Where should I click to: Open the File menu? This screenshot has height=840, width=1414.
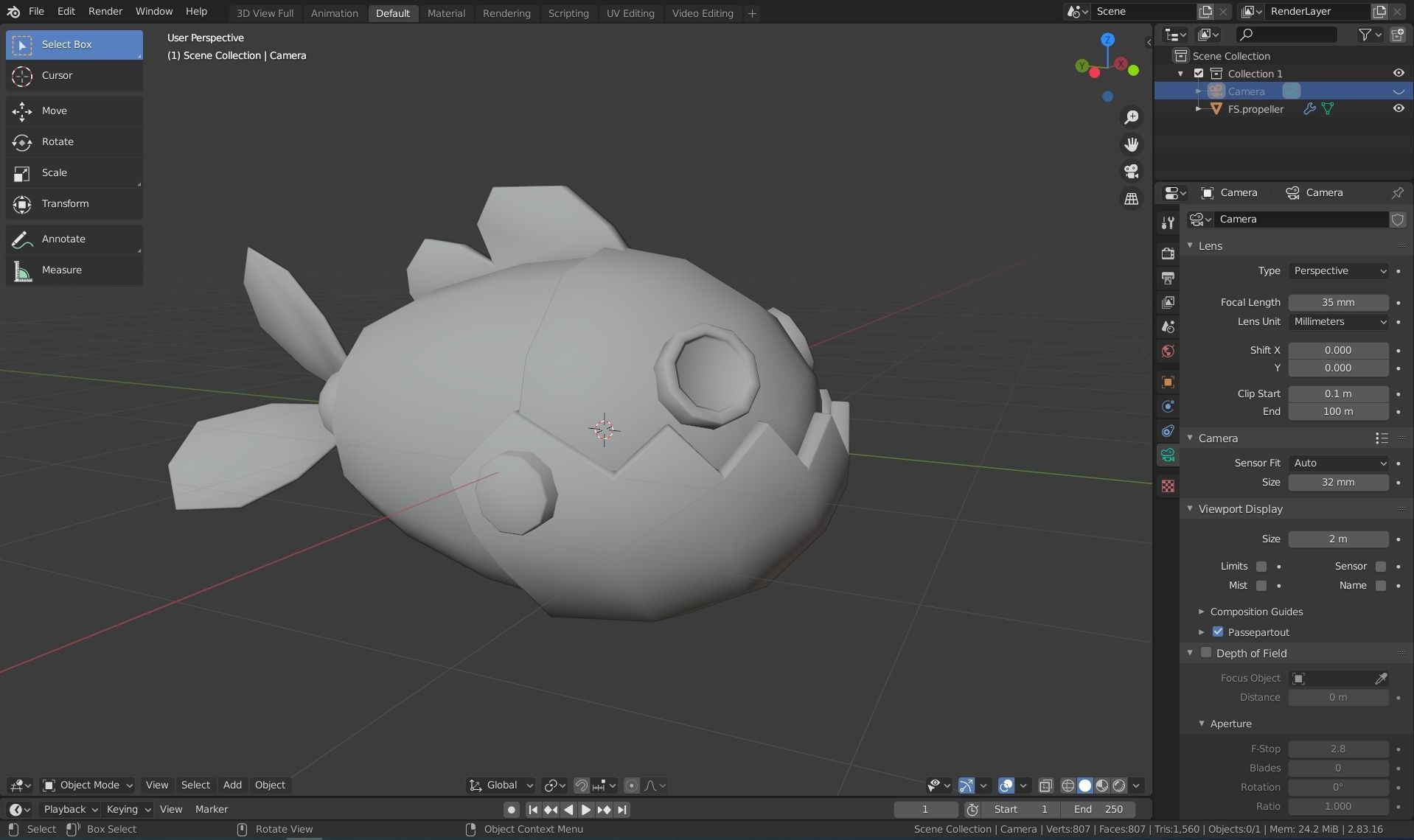tap(36, 12)
